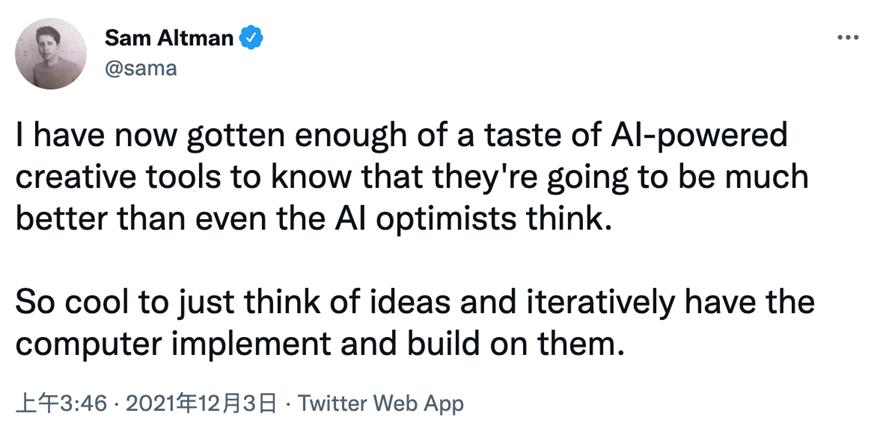Image resolution: width=886 pixels, height=434 pixels.
Task: Click the blue verified badge
Action: [255, 39]
